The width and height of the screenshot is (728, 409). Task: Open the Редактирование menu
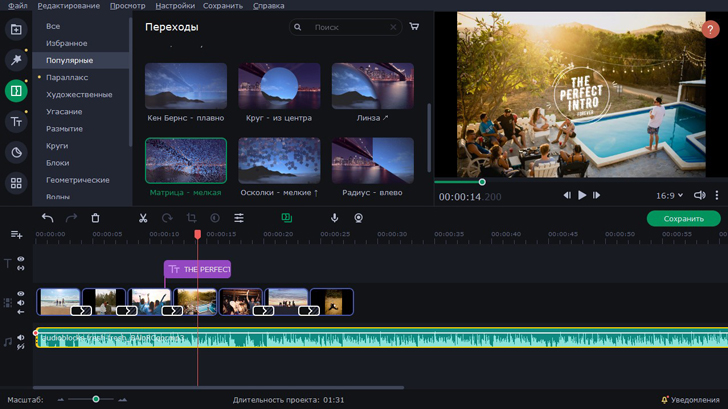[69, 6]
